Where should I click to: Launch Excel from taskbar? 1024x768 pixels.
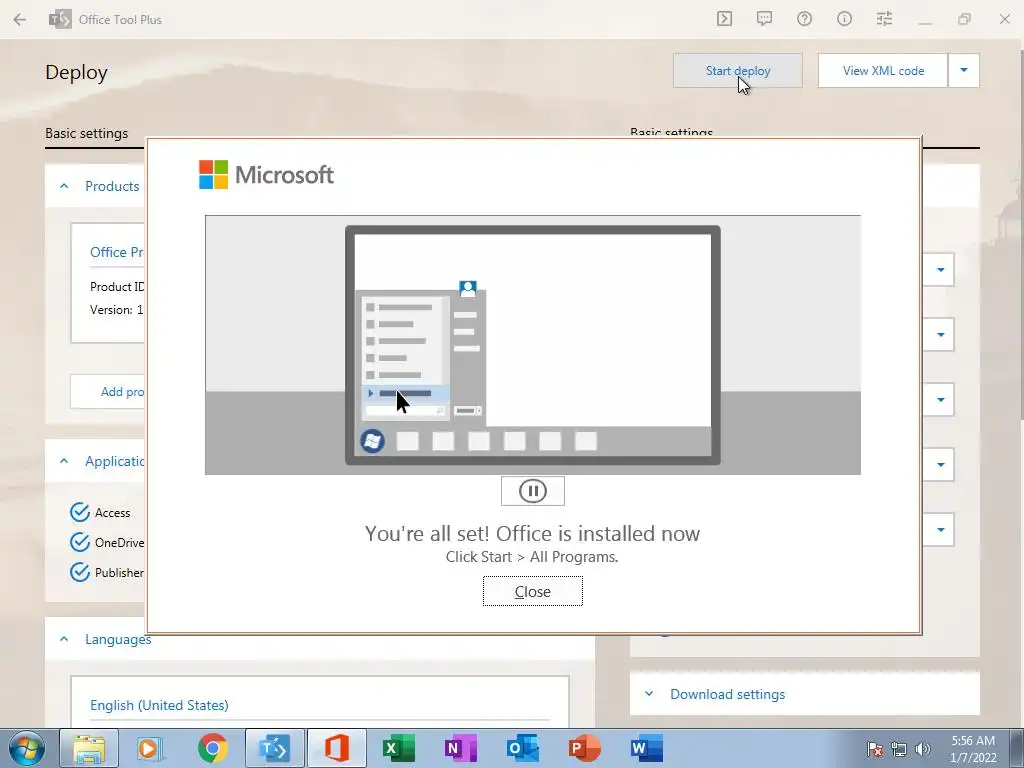tap(398, 748)
